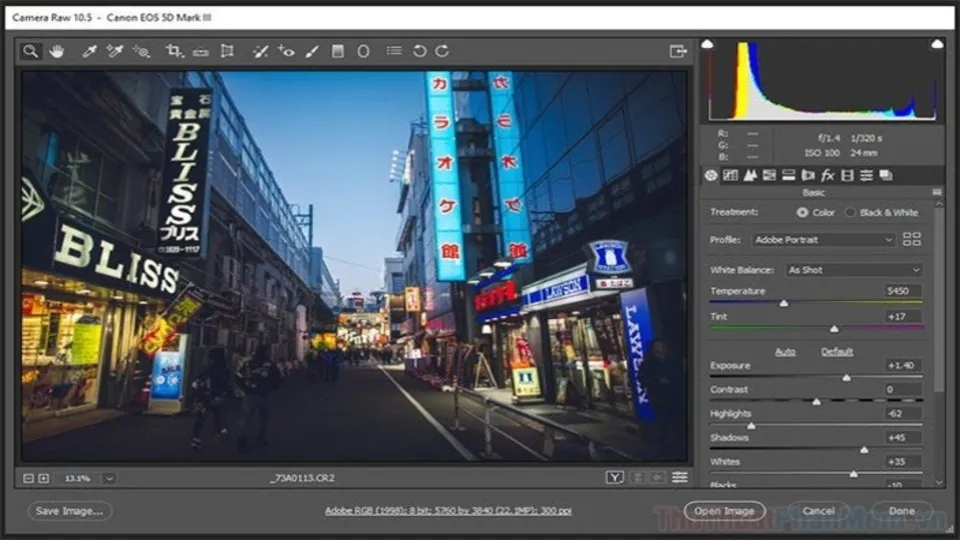Switch to the HSL Adjustments panel tab
Viewport: 960px width, 540px height.
coord(770,176)
